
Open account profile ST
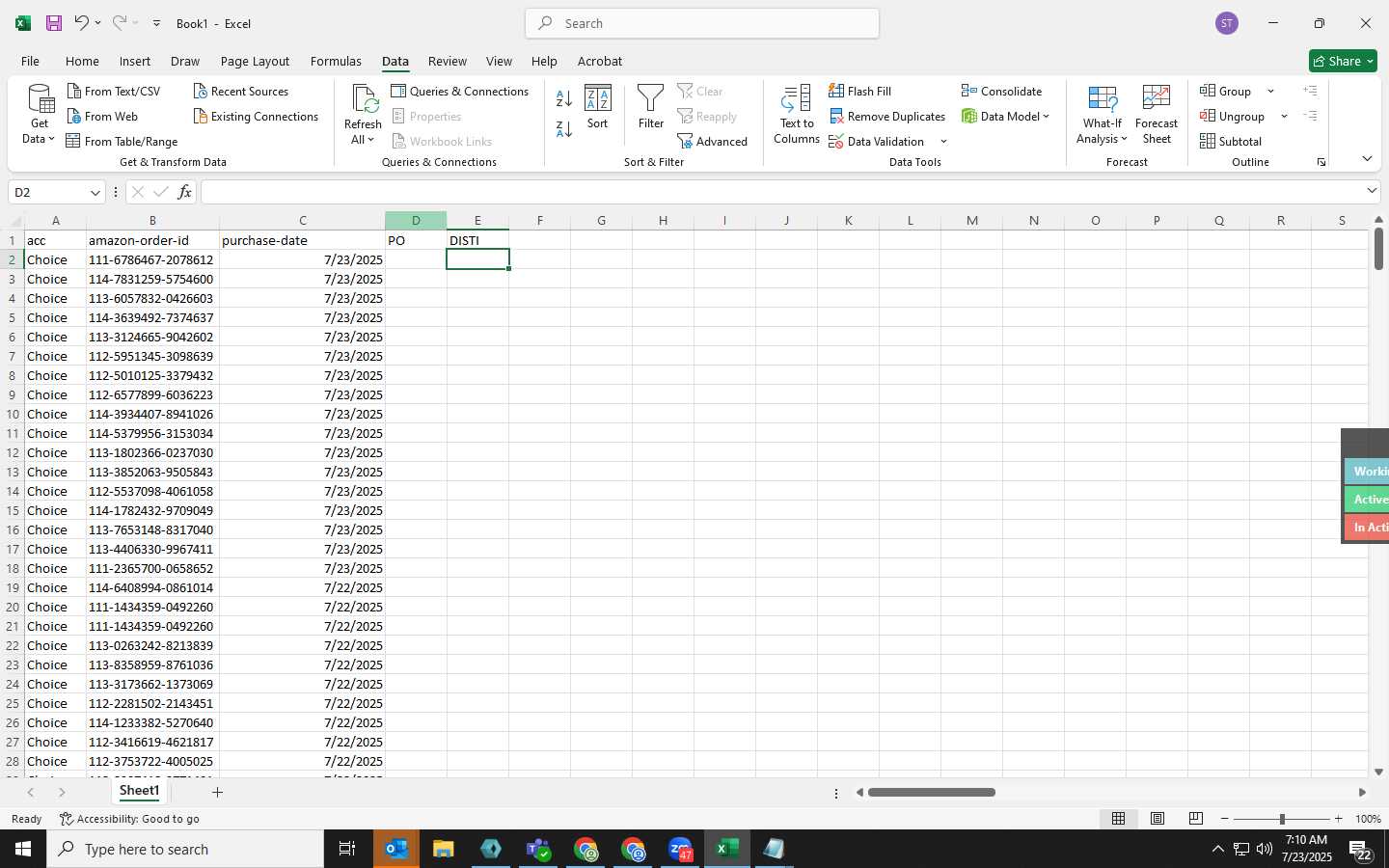point(1227,23)
